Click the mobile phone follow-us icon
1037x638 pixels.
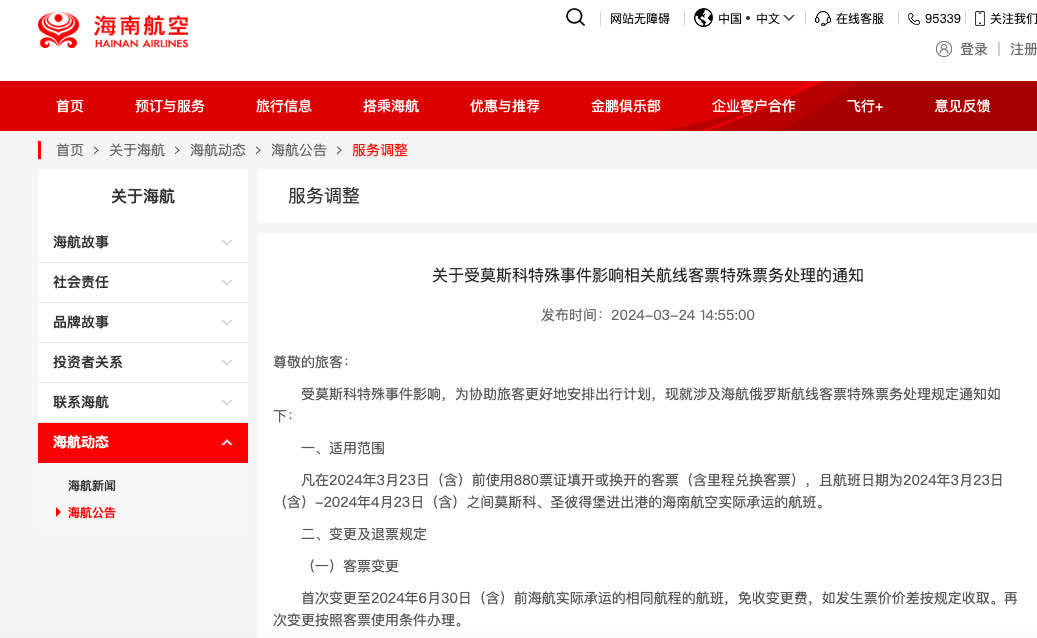coord(979,18)
